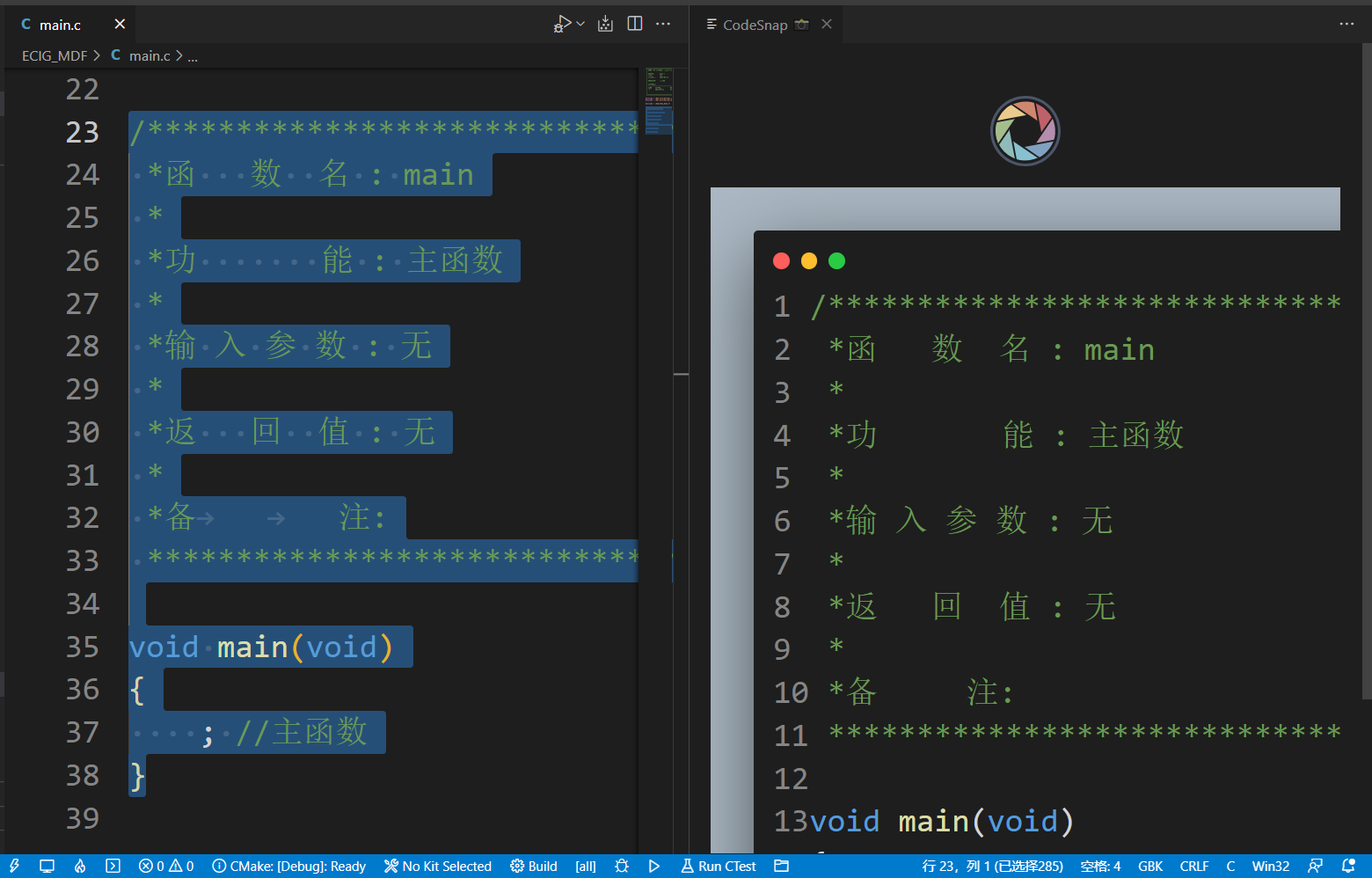Click the feedback person icon in status bar
Viewport: 1372px width, 878px height.
point(1315,866)
